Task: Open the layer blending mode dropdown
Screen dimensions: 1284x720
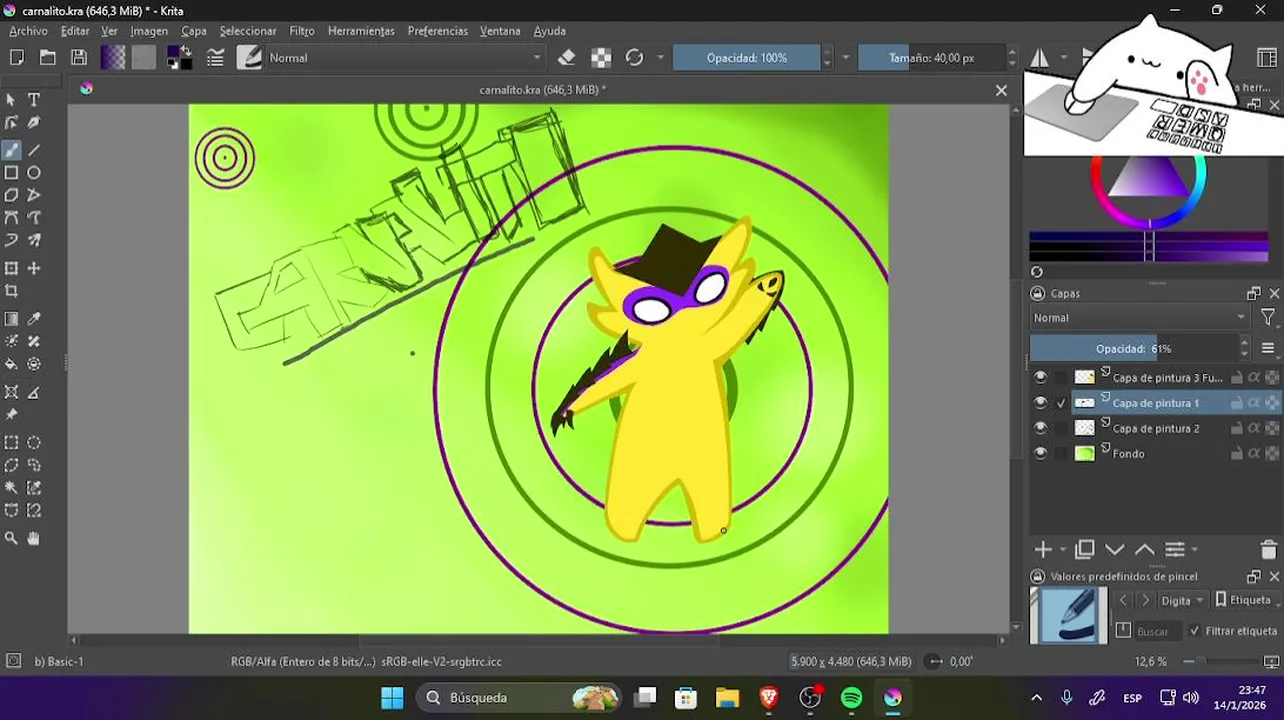Action: pyautogui.click(x=1140, y=318)
